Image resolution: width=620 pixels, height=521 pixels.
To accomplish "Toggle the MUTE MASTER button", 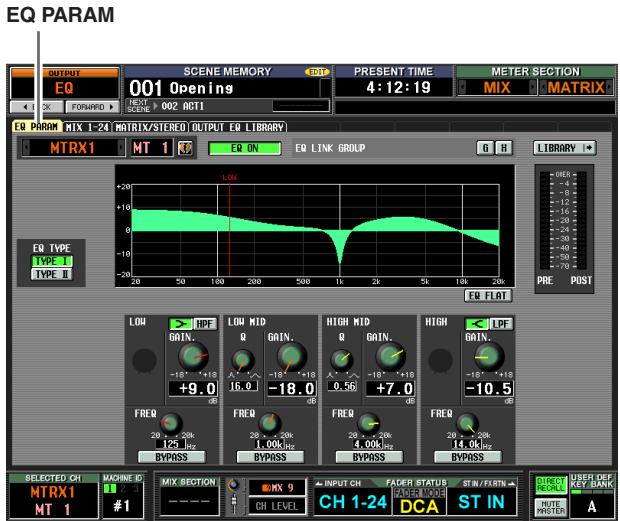I will [x=550, y=507].
